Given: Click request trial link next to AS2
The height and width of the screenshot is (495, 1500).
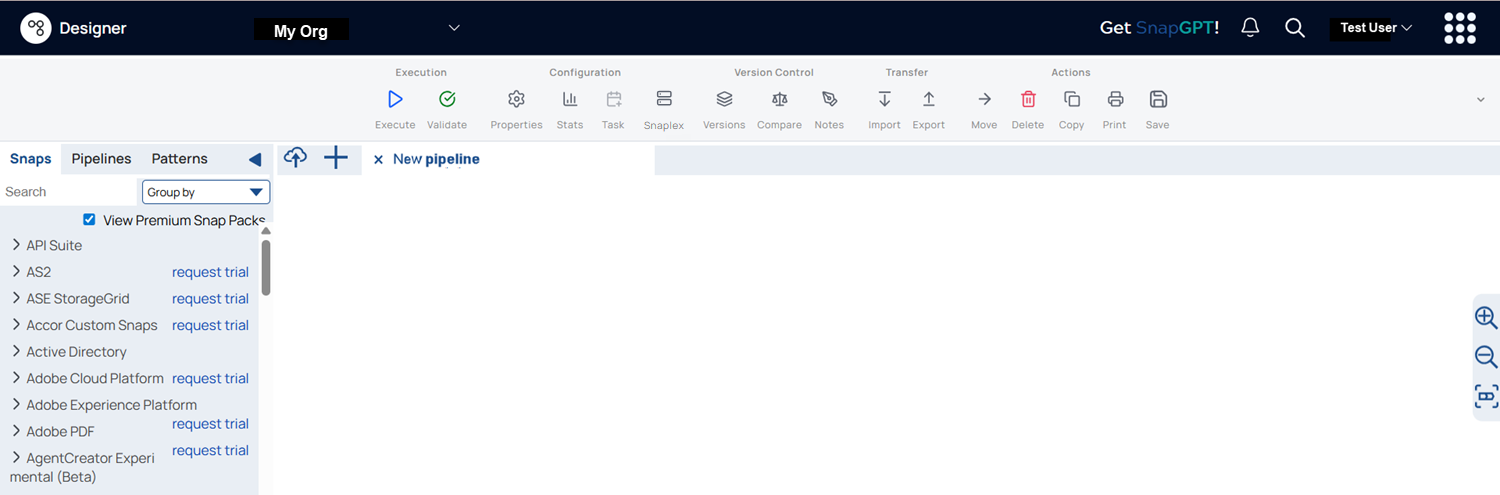Looking at the screenshot, I should click(x=210, y=272).
